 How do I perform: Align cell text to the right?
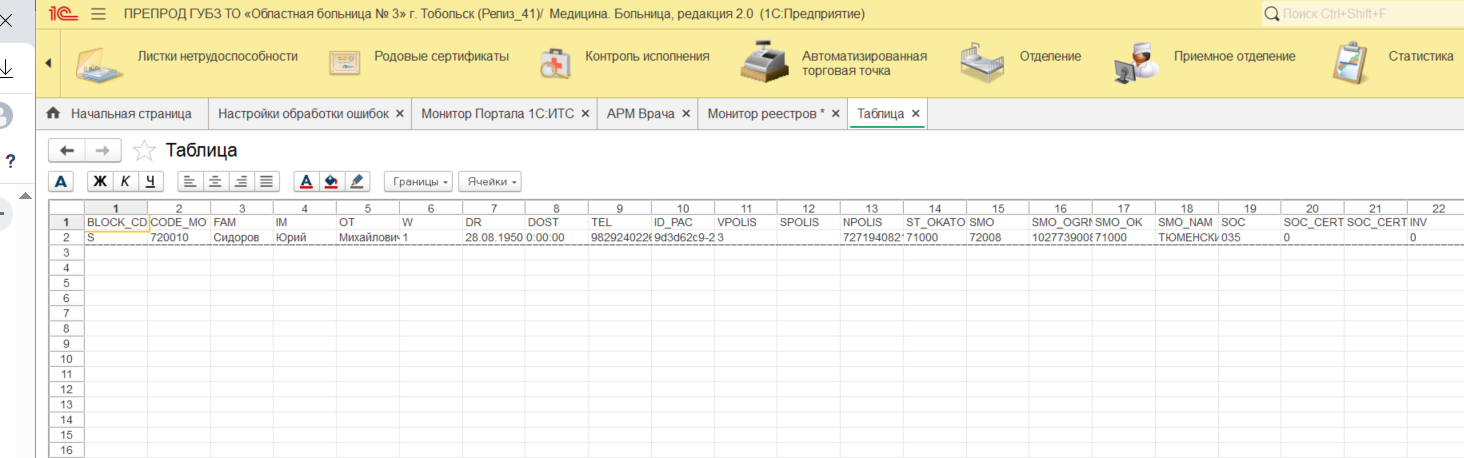click(x=240, y=181)
